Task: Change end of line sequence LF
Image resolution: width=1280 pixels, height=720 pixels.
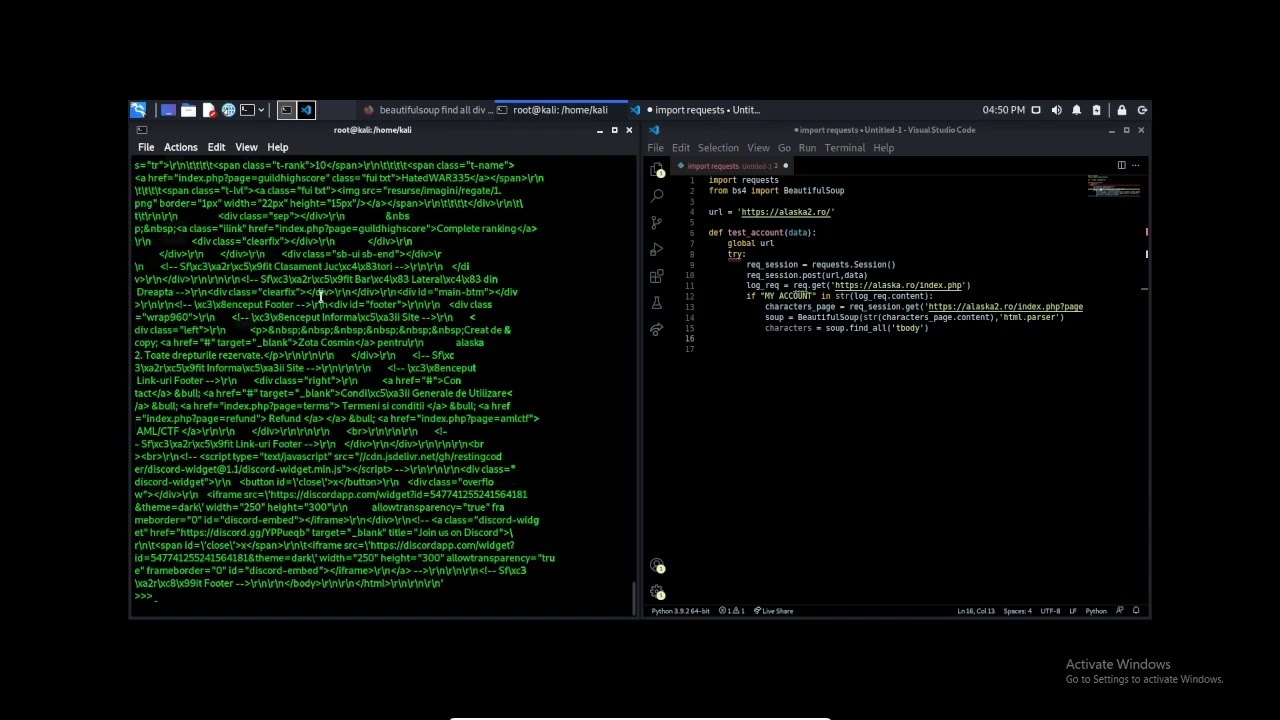Action: (x=1073, y=611)
